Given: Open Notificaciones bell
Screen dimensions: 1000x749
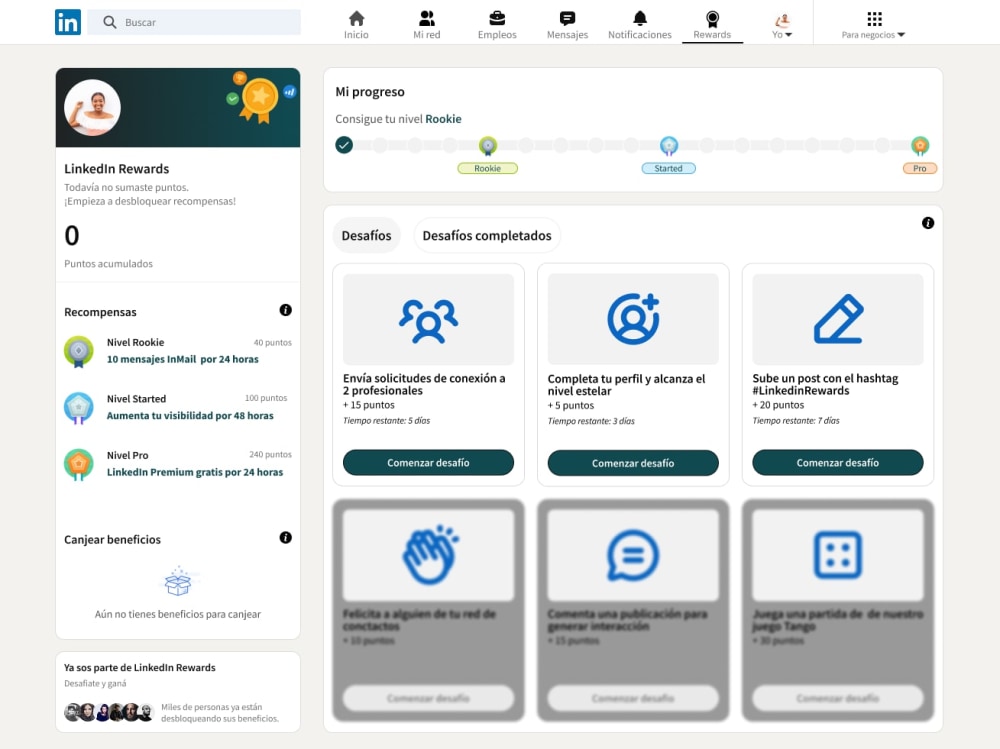Looking at the screenshot, I should [640, 25].
